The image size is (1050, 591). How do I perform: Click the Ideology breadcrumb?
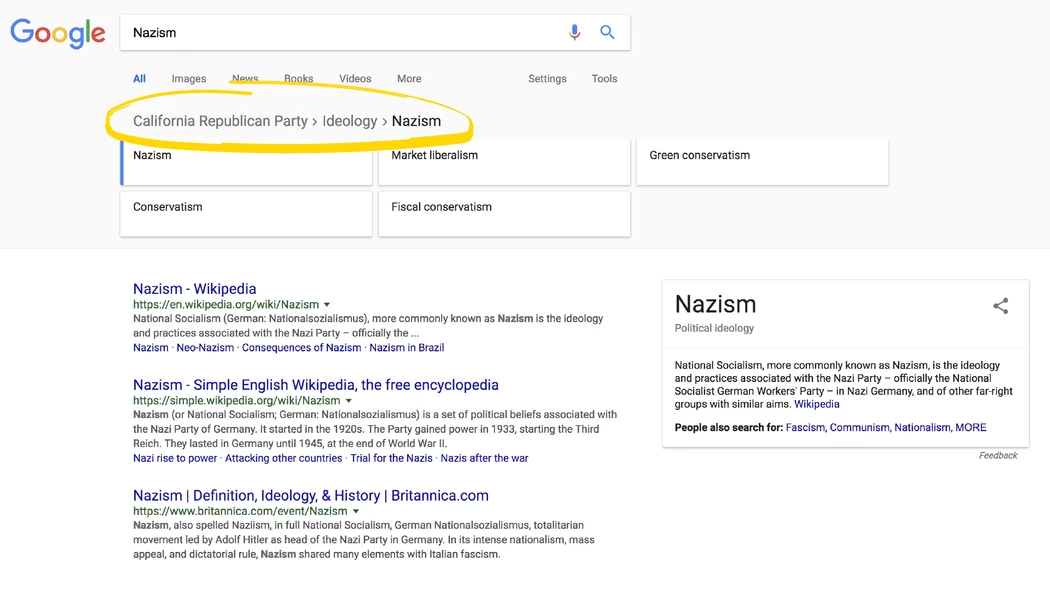click(350, 121)
